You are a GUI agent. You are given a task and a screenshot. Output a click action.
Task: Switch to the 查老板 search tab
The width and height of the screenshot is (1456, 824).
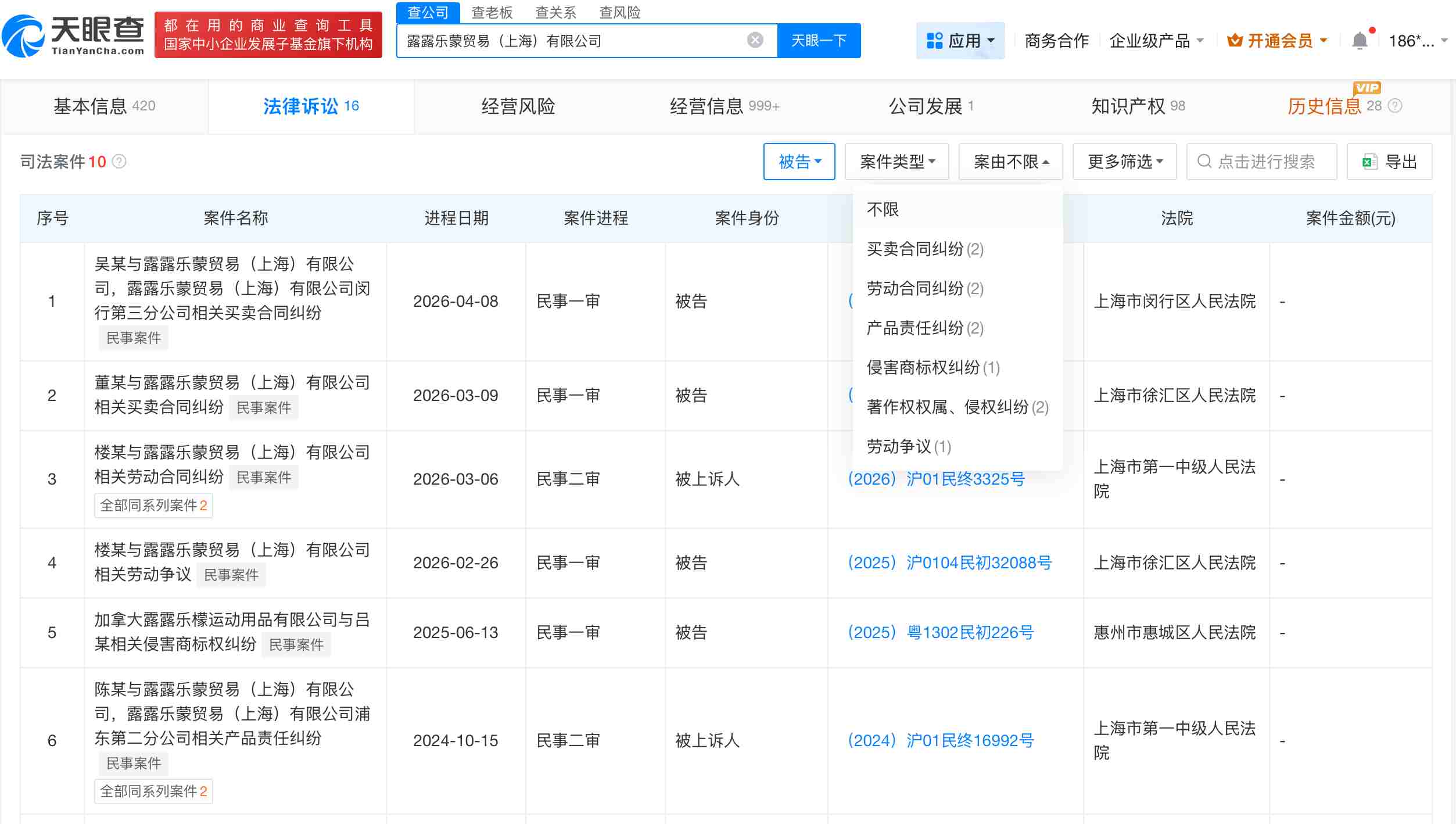click(493, 13)
